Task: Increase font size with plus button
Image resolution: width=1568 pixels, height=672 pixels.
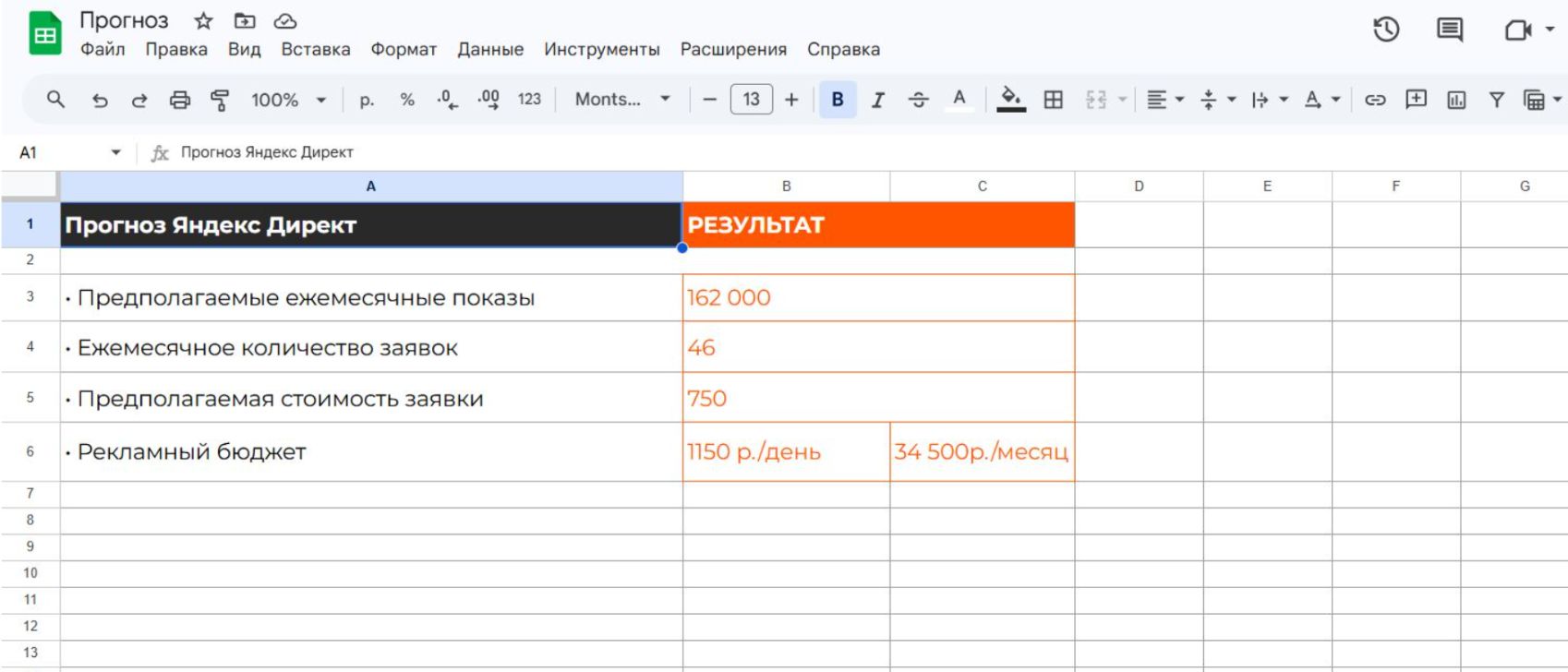Action: tap(791, 100)
